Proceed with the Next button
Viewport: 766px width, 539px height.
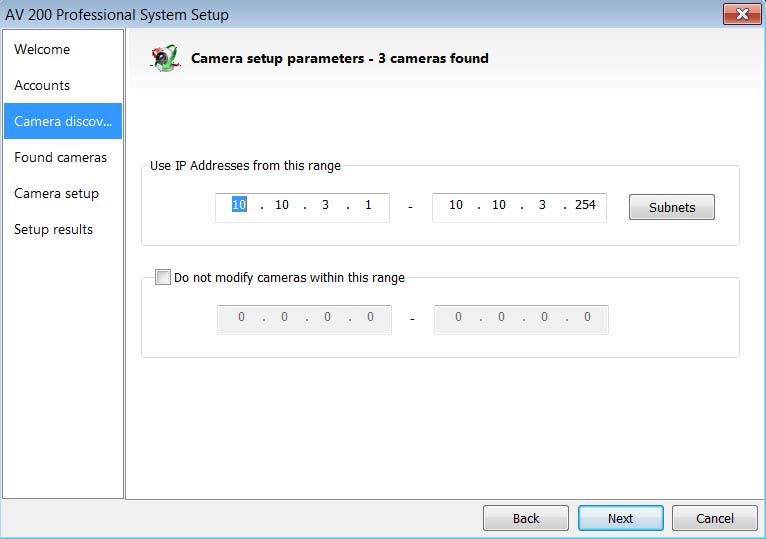coord(620,518)
